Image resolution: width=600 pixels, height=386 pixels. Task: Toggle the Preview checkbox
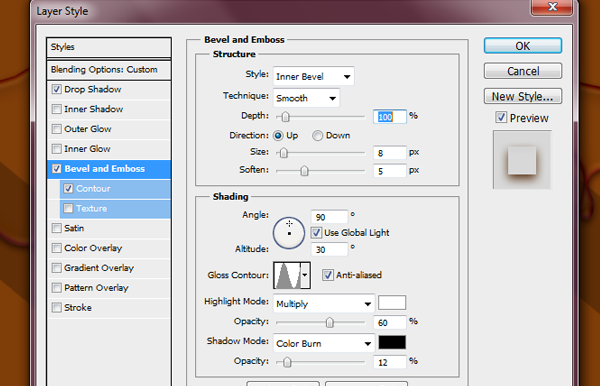pos(501,117)
